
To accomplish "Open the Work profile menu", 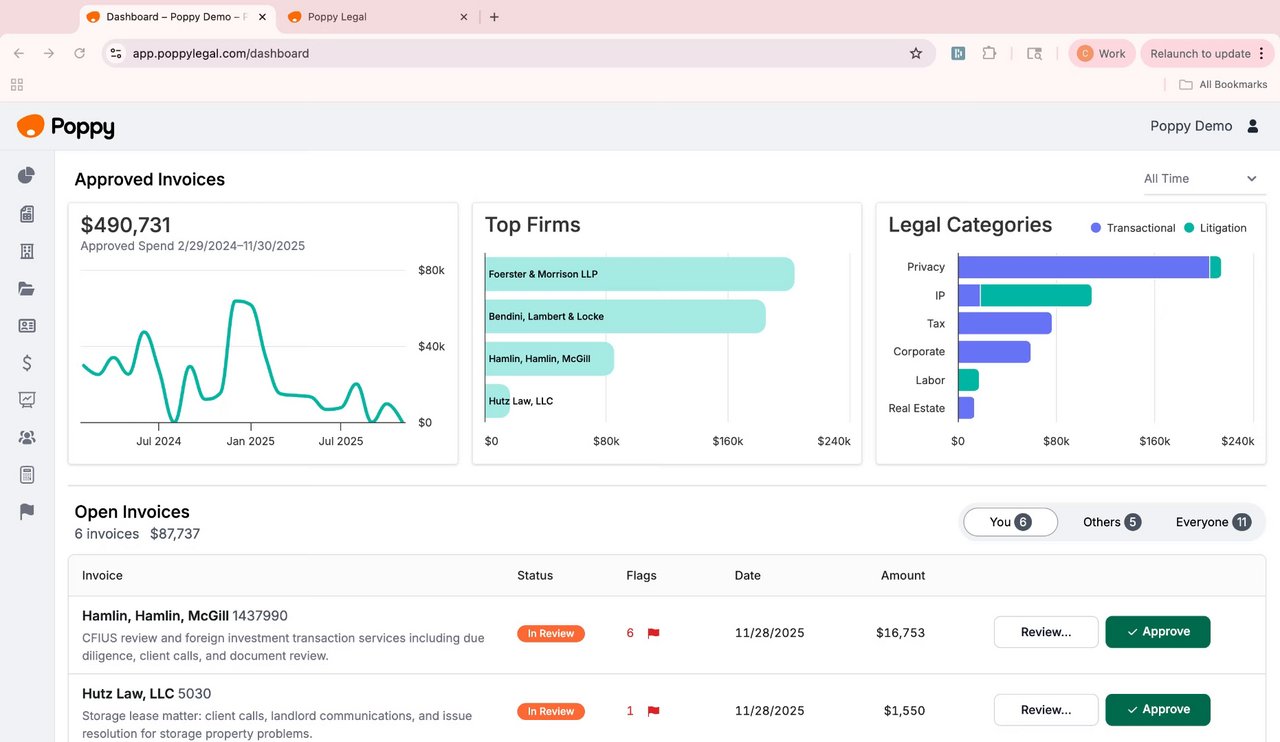I will pos(1102,54).
